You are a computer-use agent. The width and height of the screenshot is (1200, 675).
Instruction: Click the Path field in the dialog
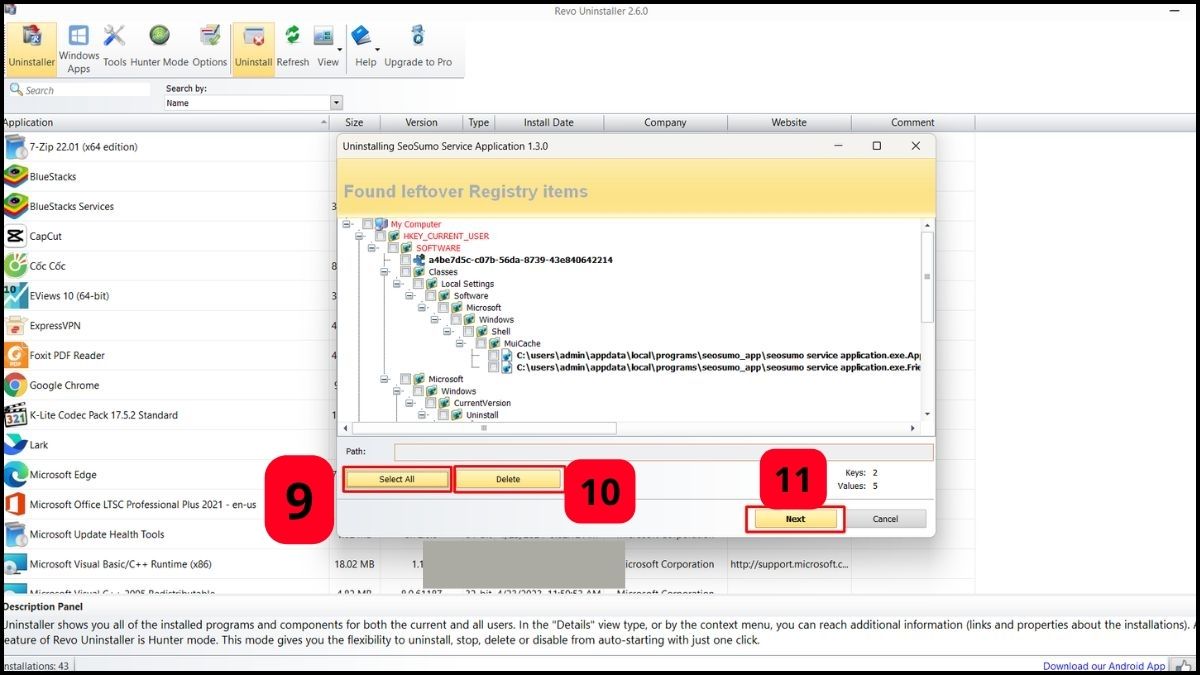point(663,452)
